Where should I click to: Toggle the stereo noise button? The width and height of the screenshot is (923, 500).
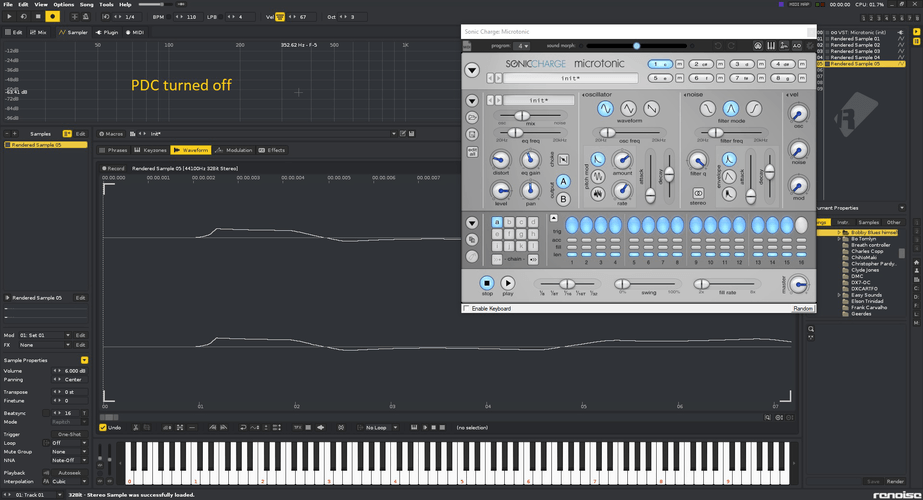click(x=698, y=193)
